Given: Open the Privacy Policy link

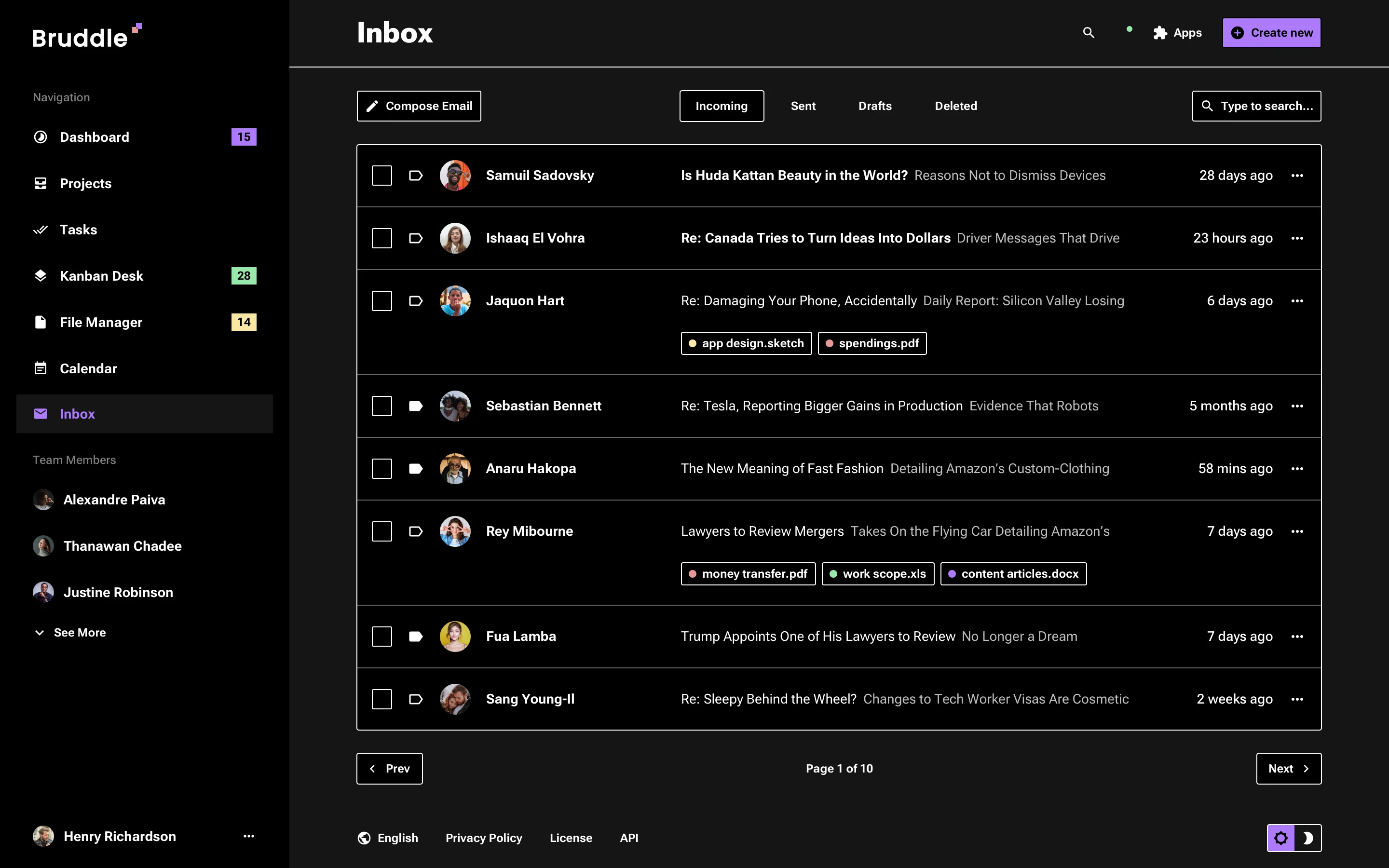Looking at the screenshot, I should click(483, 838).
